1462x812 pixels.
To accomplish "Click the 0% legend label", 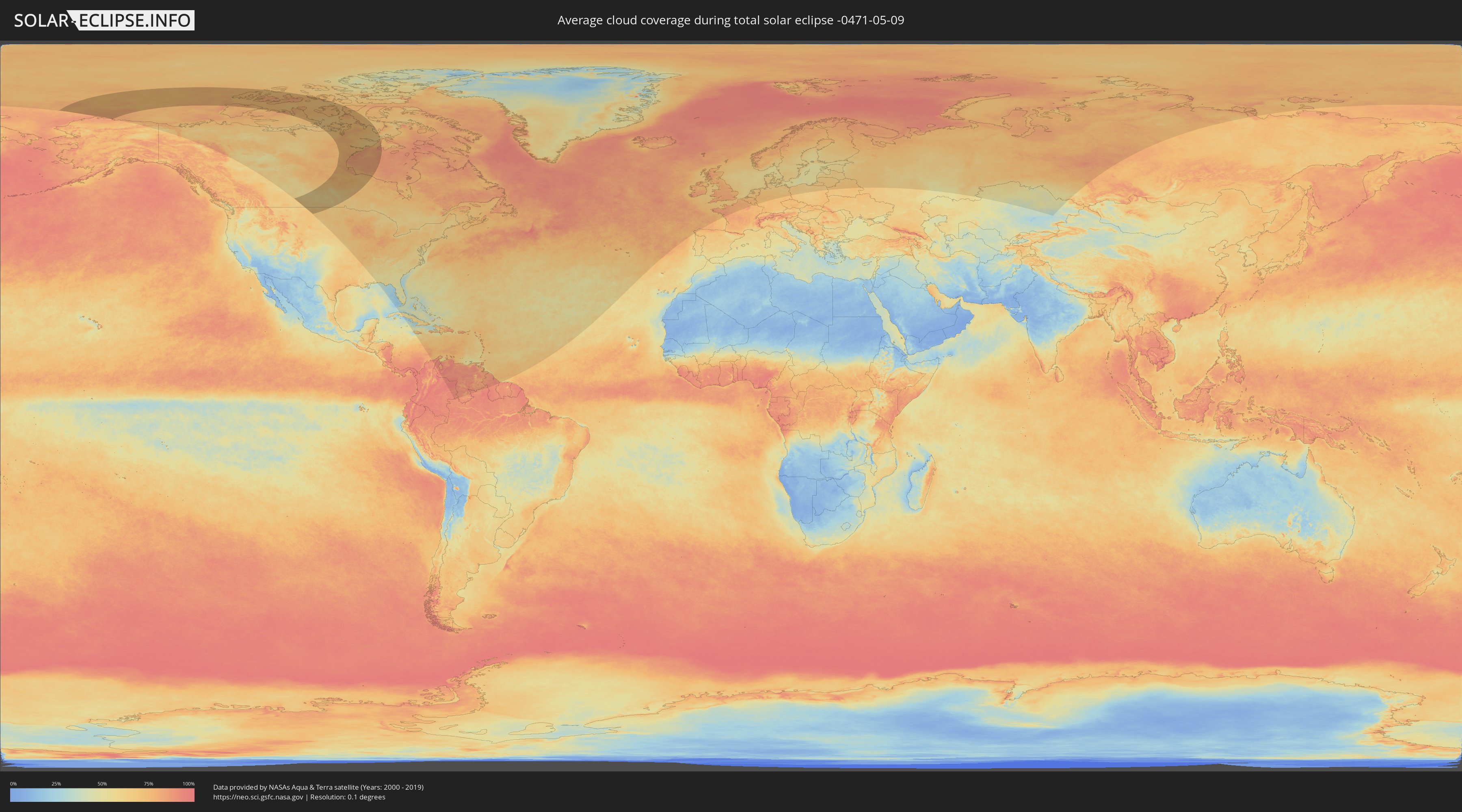I will [x=13, y=784].
